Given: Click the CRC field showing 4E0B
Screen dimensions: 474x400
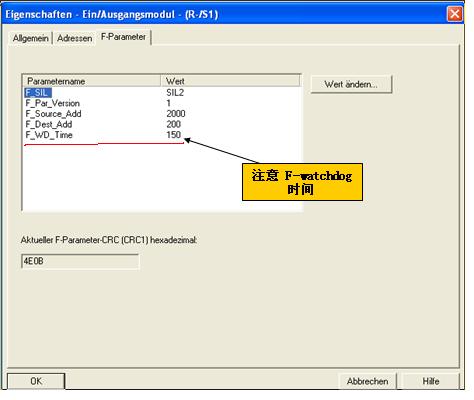Looking at the screenshot, I should pos(80,261).
